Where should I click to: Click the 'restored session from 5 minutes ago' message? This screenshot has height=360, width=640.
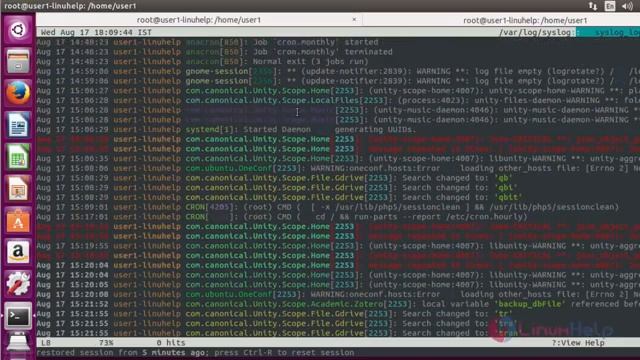coord(196,353)
